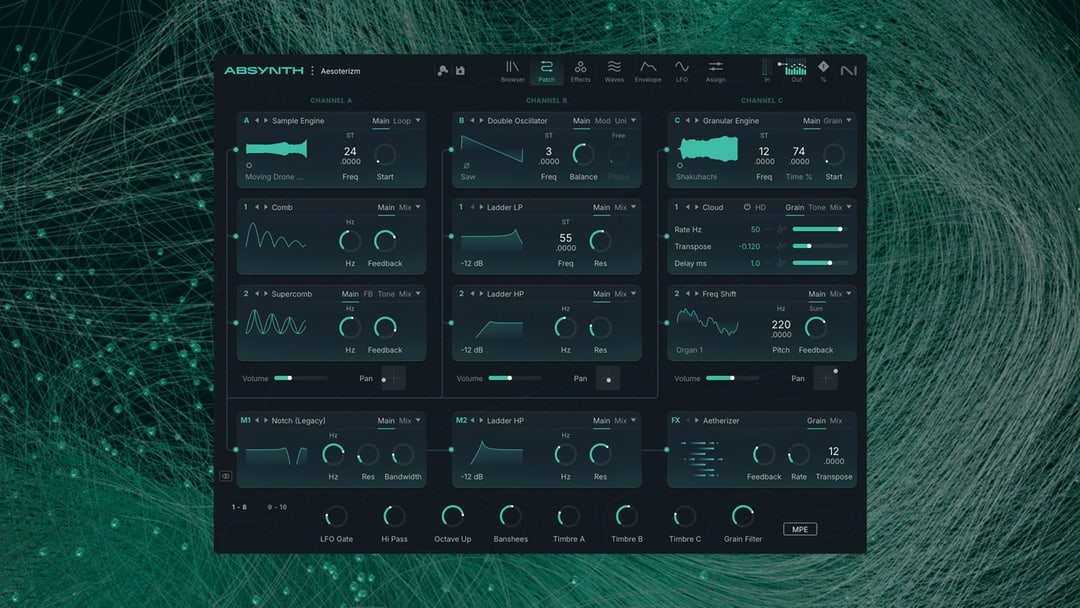The height and width of the screenshot is (608, 1080).
Task: Click the save preset disk icon
Action: (x=460, y=71)
